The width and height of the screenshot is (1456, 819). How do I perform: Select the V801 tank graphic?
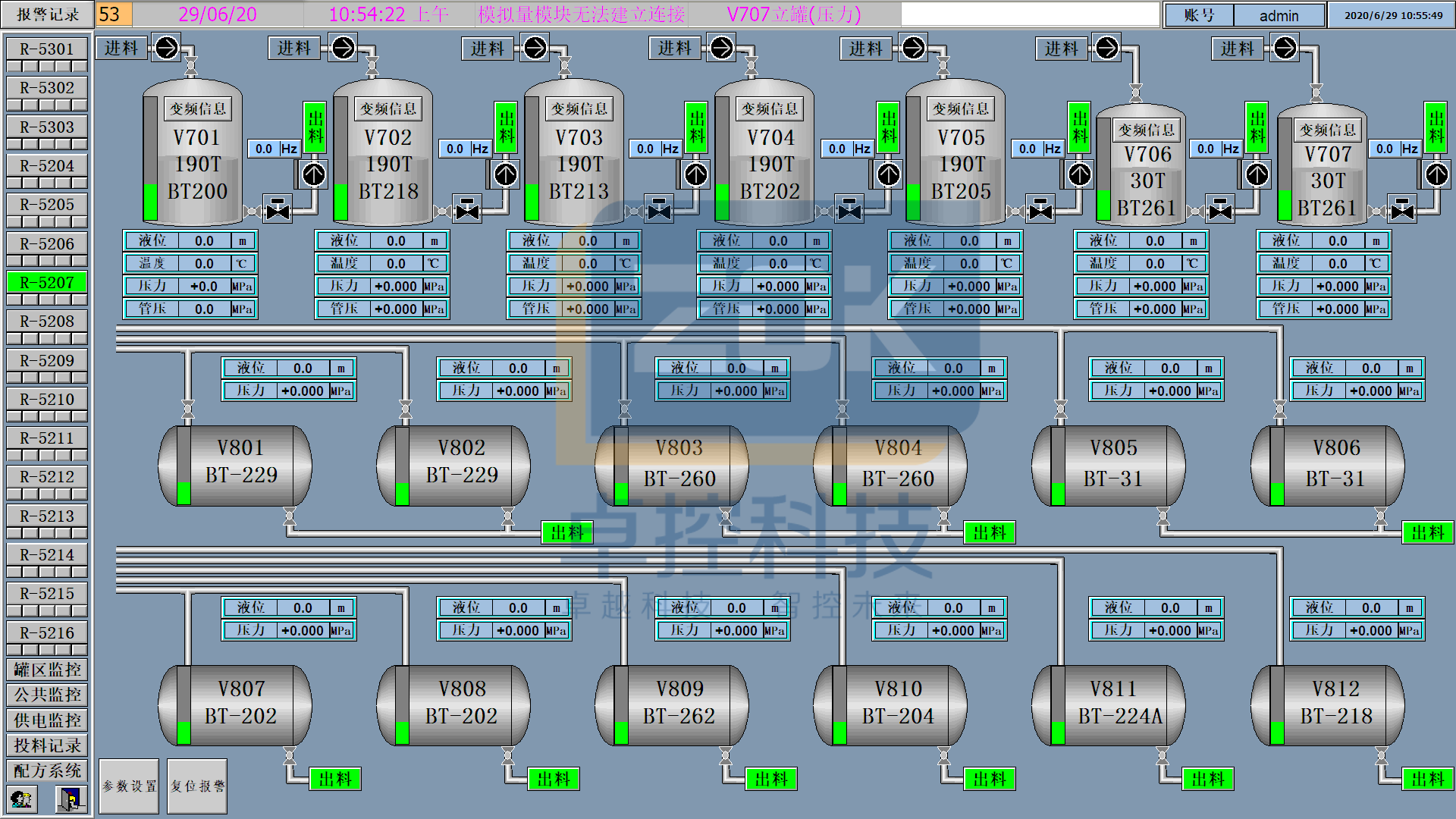pos(234,466)
